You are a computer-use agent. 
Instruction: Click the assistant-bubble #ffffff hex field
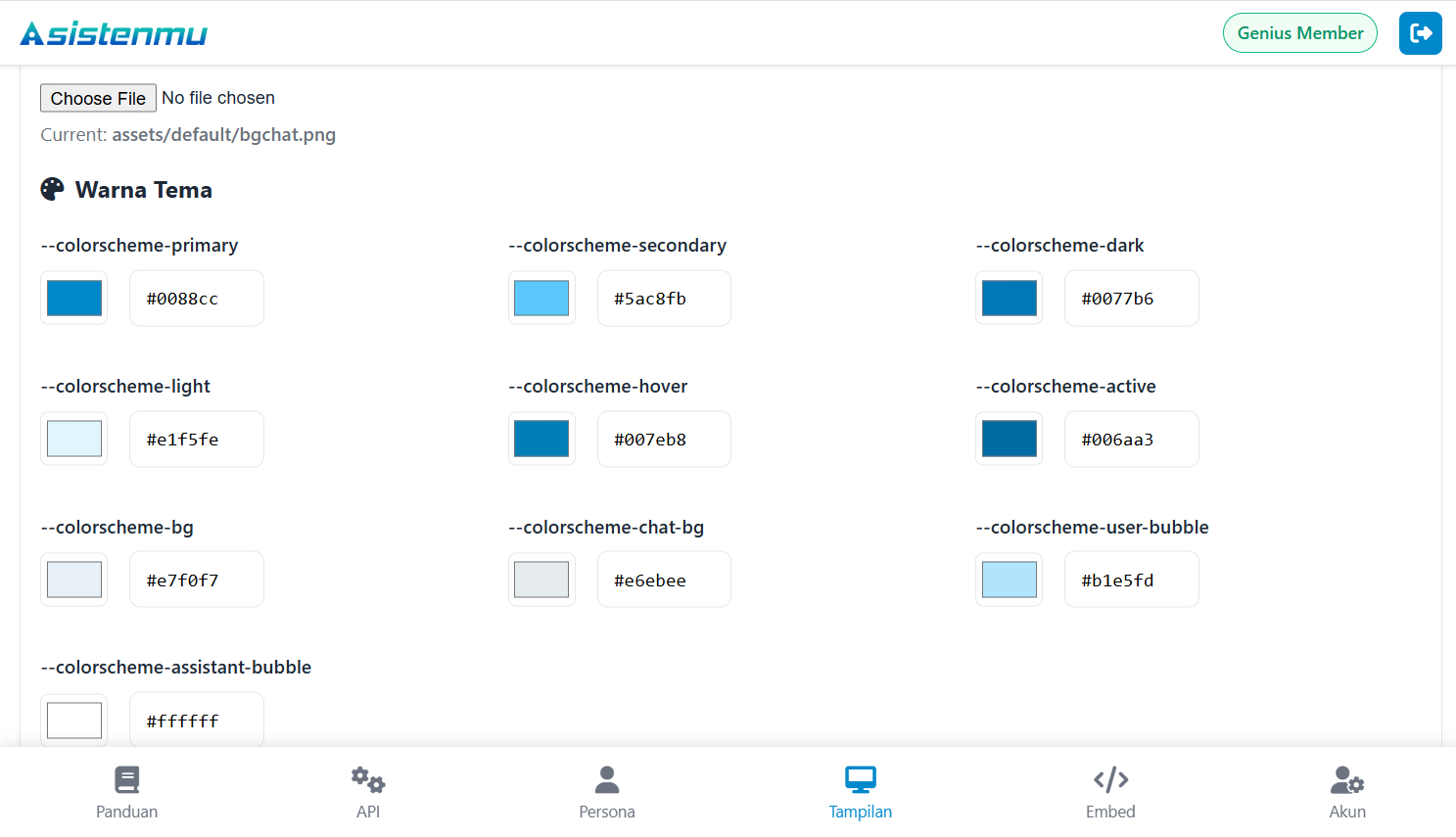click(196, 720)
